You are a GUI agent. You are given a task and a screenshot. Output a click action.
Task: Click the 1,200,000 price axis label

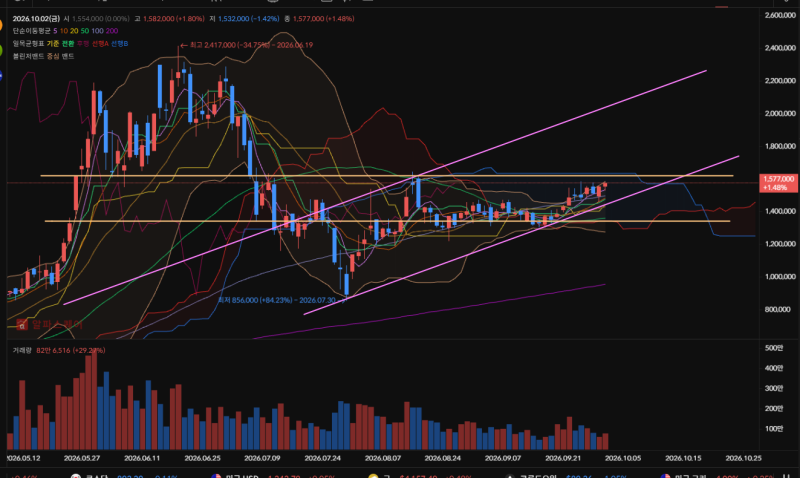tap(780, 244)
